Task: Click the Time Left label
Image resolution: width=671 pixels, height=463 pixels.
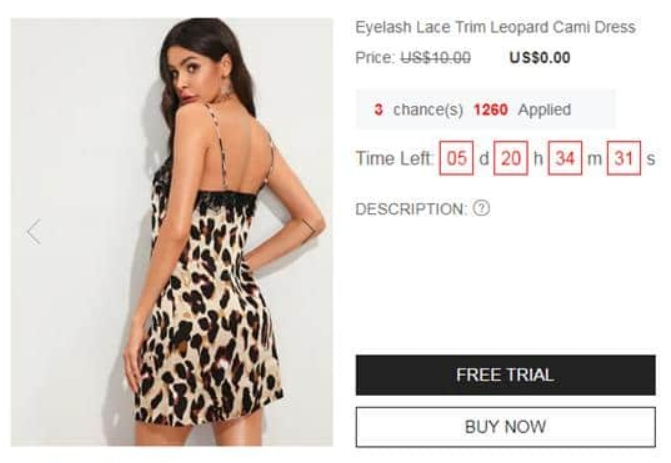Action: [395, 158]
